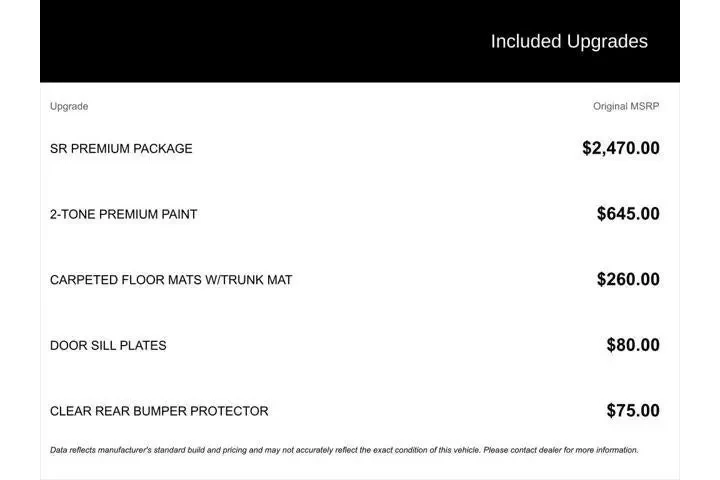Screen dimensions: 720x480
Task: Select the SR PREMIUM PACKAGE upgrade name
Action: click(121, 149)
